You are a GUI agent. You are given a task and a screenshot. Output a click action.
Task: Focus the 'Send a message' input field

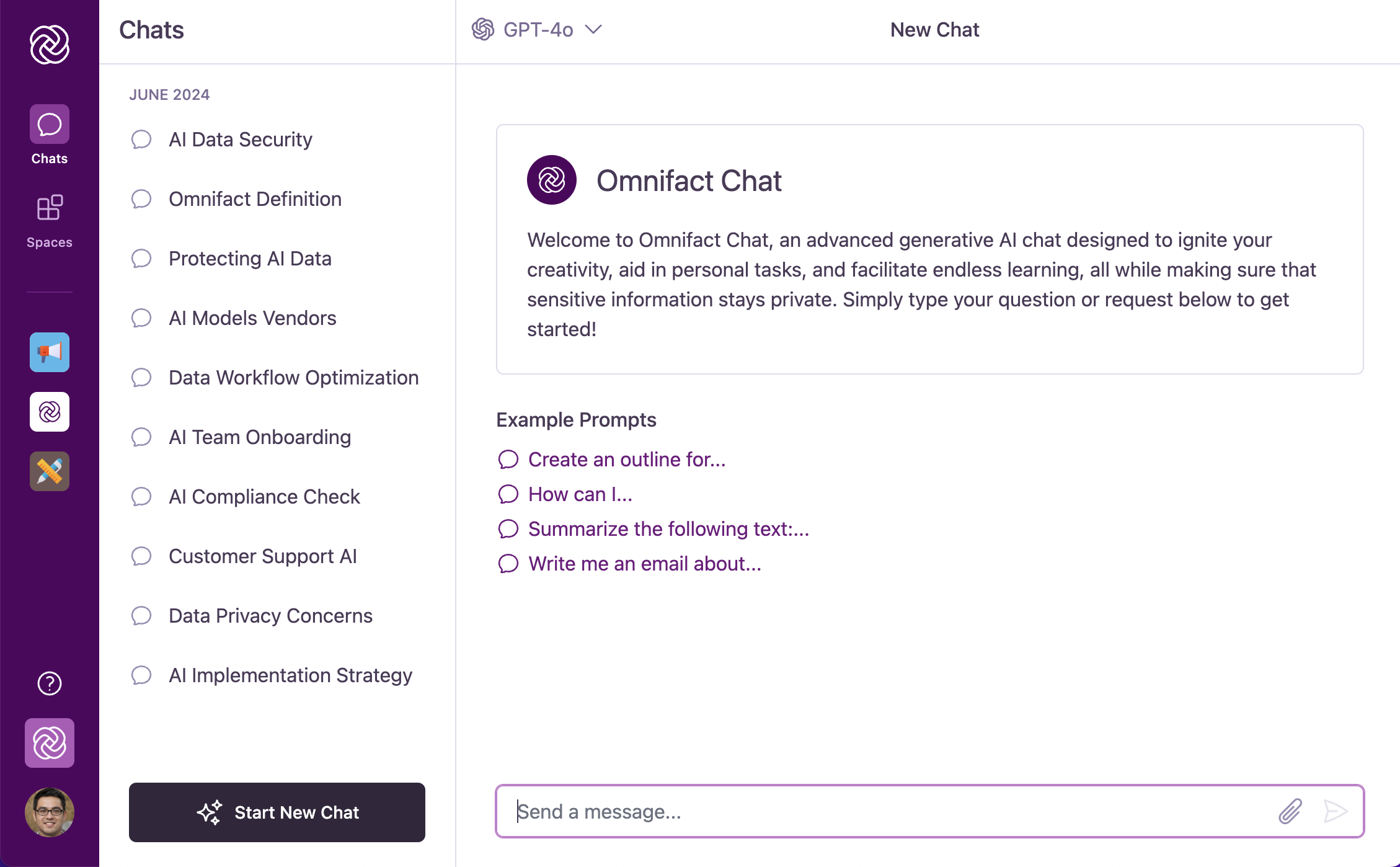tap(868, 811)
